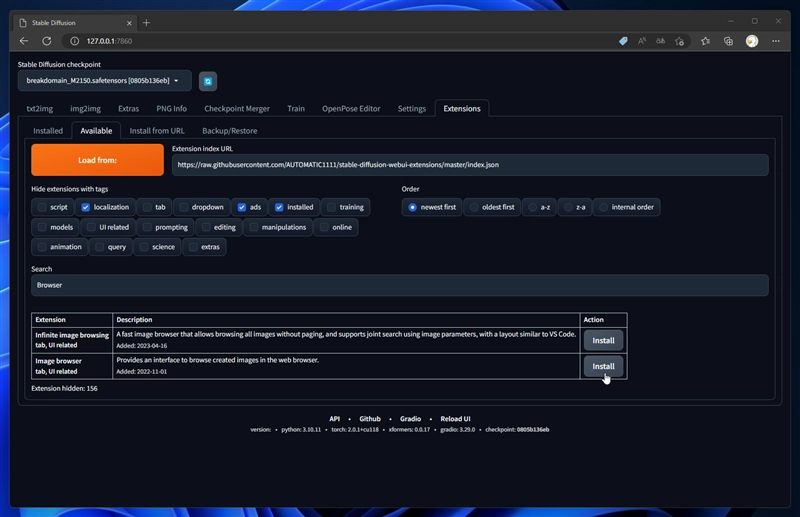Screen dimensions: 800x517
Task: Select the Extensions tab
Action: [x=462, y=109]
